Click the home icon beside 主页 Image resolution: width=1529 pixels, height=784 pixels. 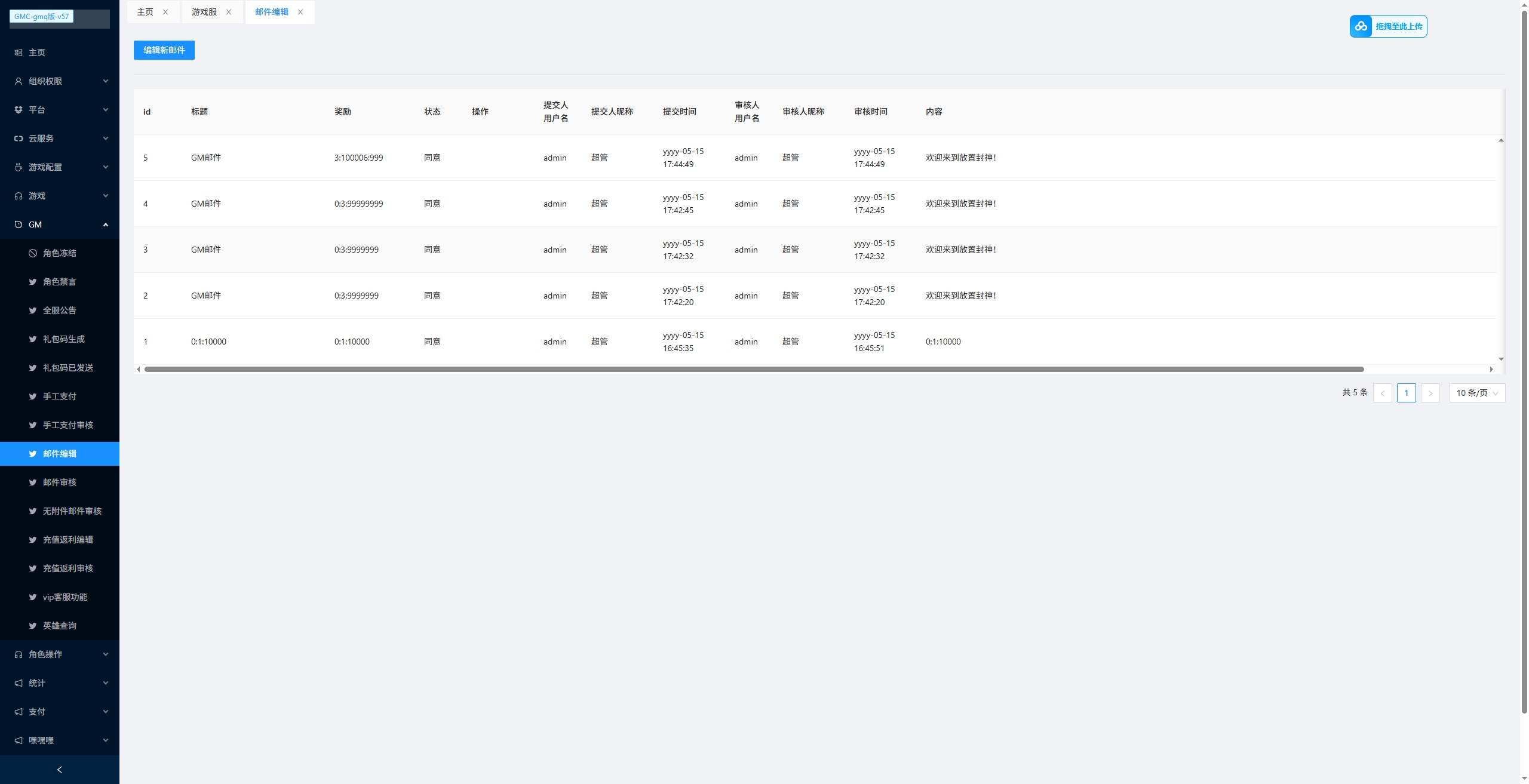pos(19,53)
